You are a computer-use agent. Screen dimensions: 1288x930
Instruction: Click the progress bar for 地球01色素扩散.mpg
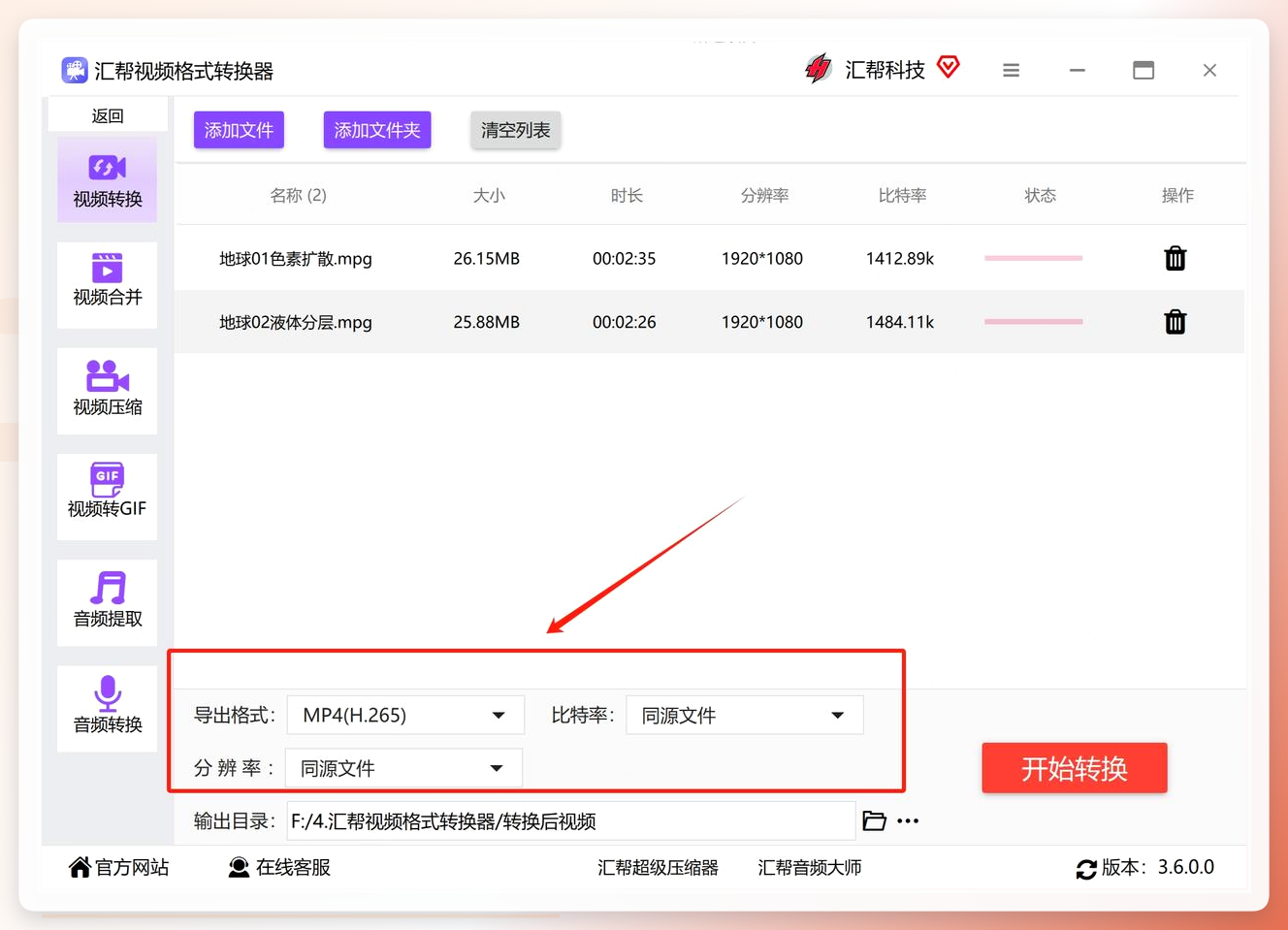pyautogui.click(x=1033, y=258)
